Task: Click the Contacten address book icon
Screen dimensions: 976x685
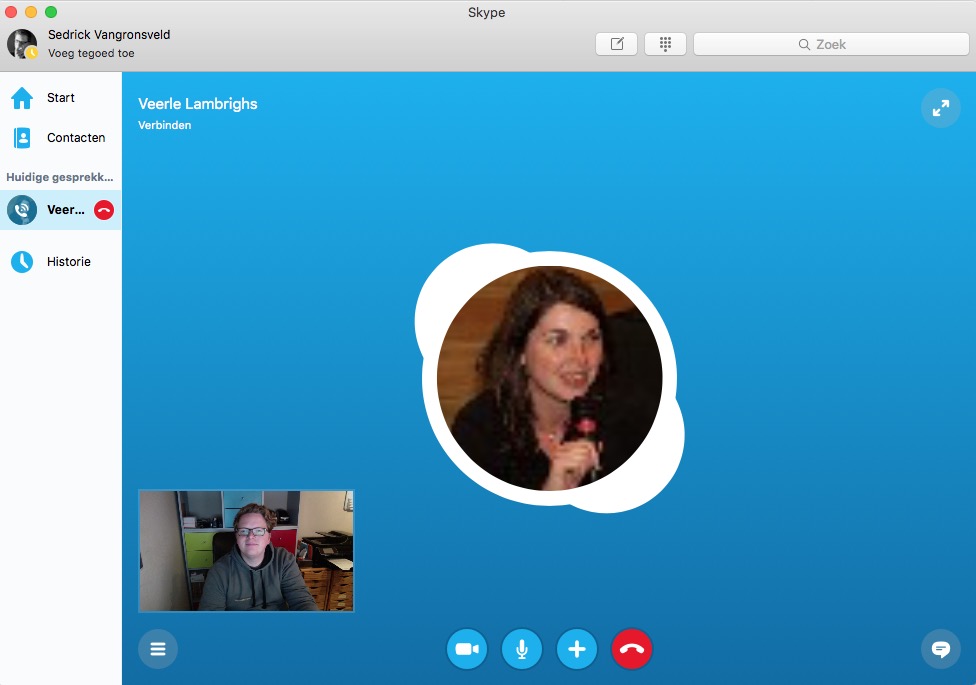Action: click(22, 138)
